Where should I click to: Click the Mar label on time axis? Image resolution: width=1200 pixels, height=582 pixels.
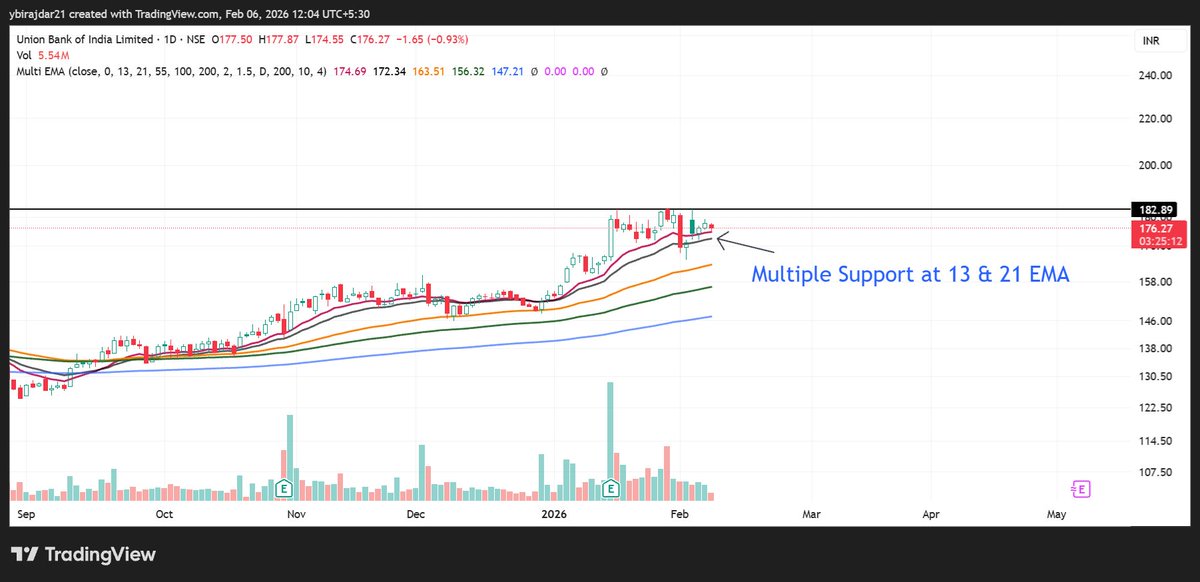[x=812, y=514]
